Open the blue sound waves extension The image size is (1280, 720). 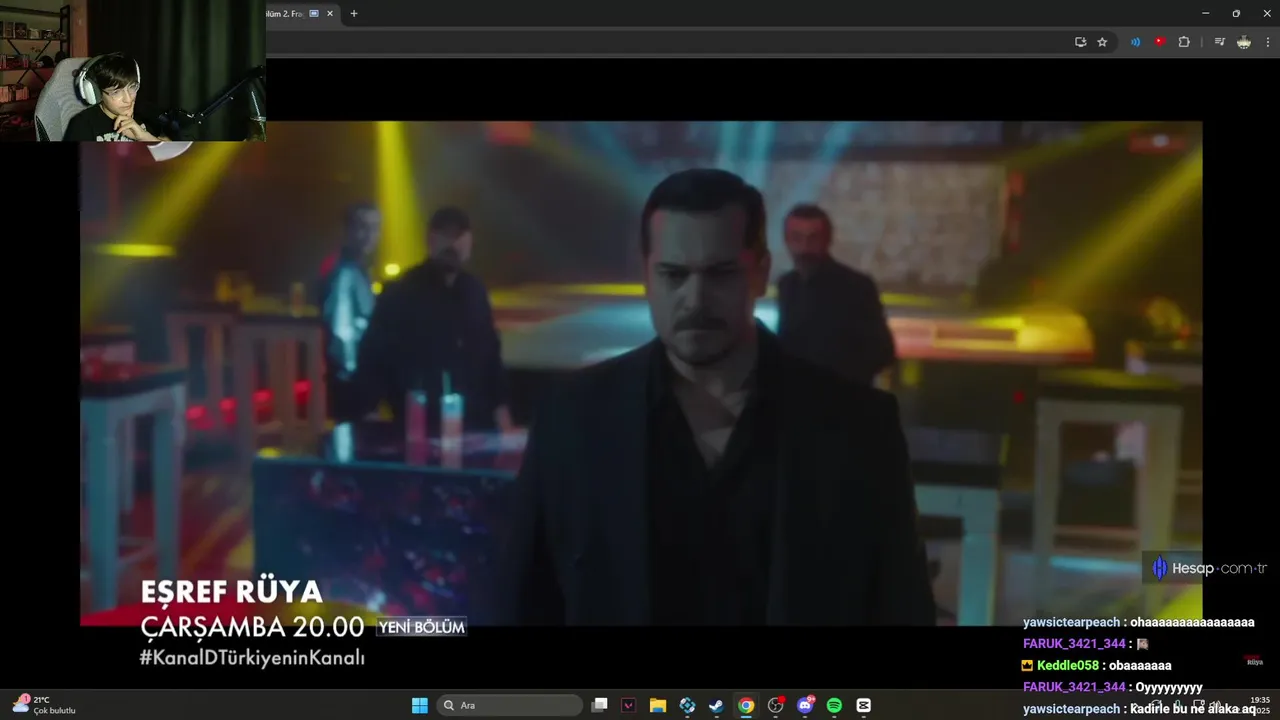click(1135, 42)
